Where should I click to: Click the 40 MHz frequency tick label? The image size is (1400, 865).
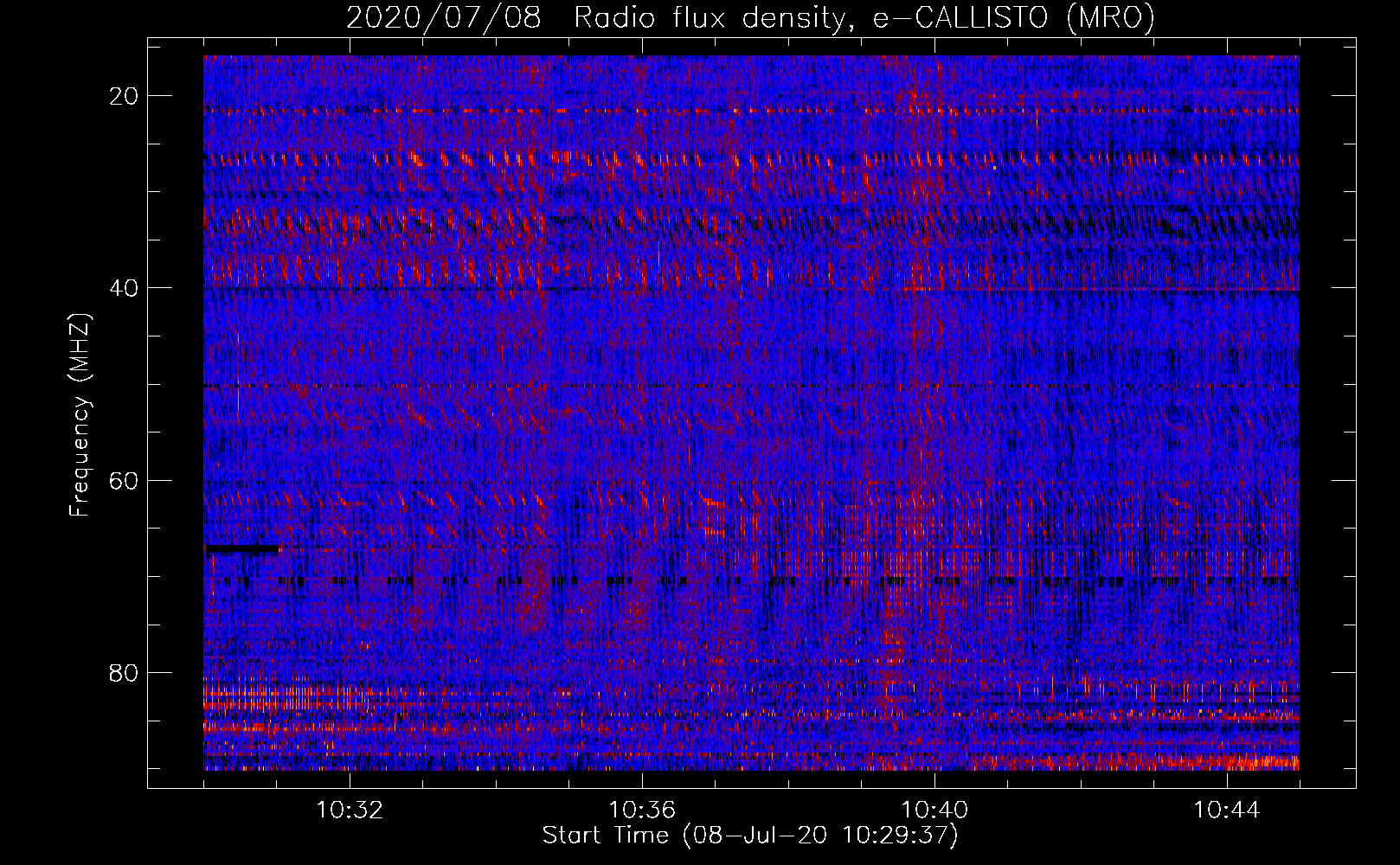[x=125, y=288]
